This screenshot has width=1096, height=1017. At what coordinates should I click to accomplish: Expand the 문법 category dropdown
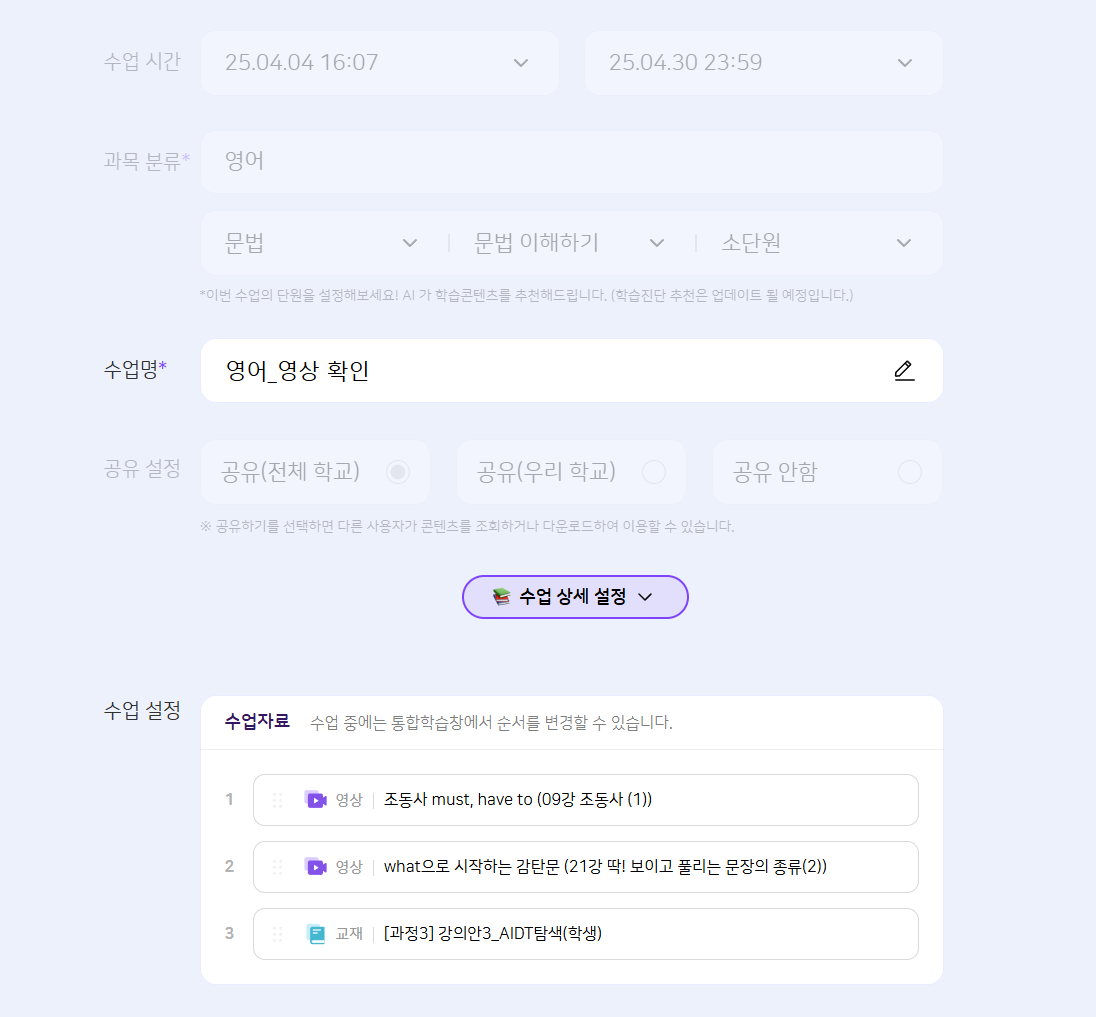pos(322,243)
